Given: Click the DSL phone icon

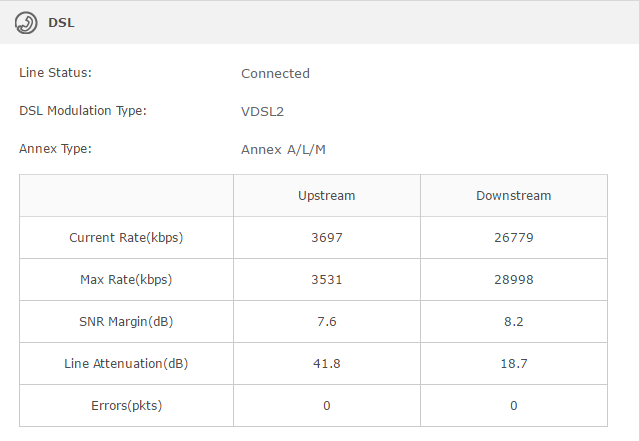Looking at the screenshot, I should pyautogui.click(x=26, y=22).
